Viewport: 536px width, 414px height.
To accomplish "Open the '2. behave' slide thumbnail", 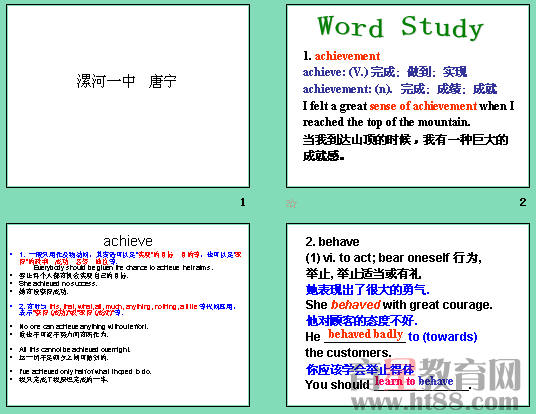I will coord(408,315).
